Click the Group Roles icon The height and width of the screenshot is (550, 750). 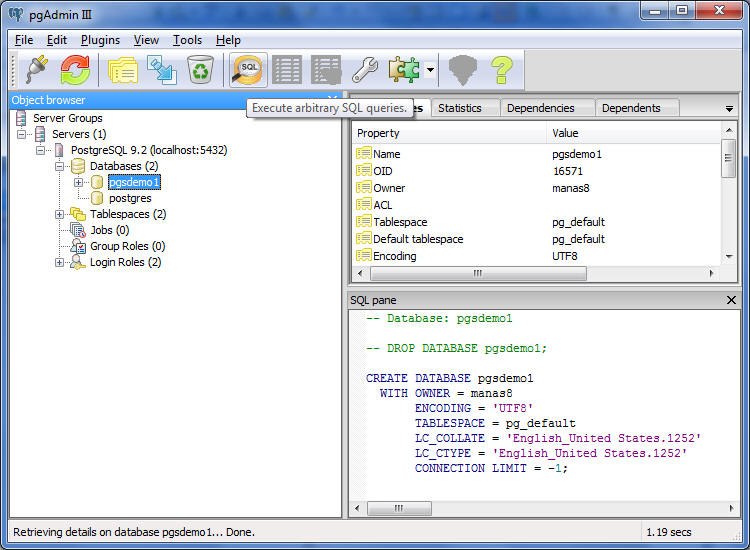click(x=78, y=246)
